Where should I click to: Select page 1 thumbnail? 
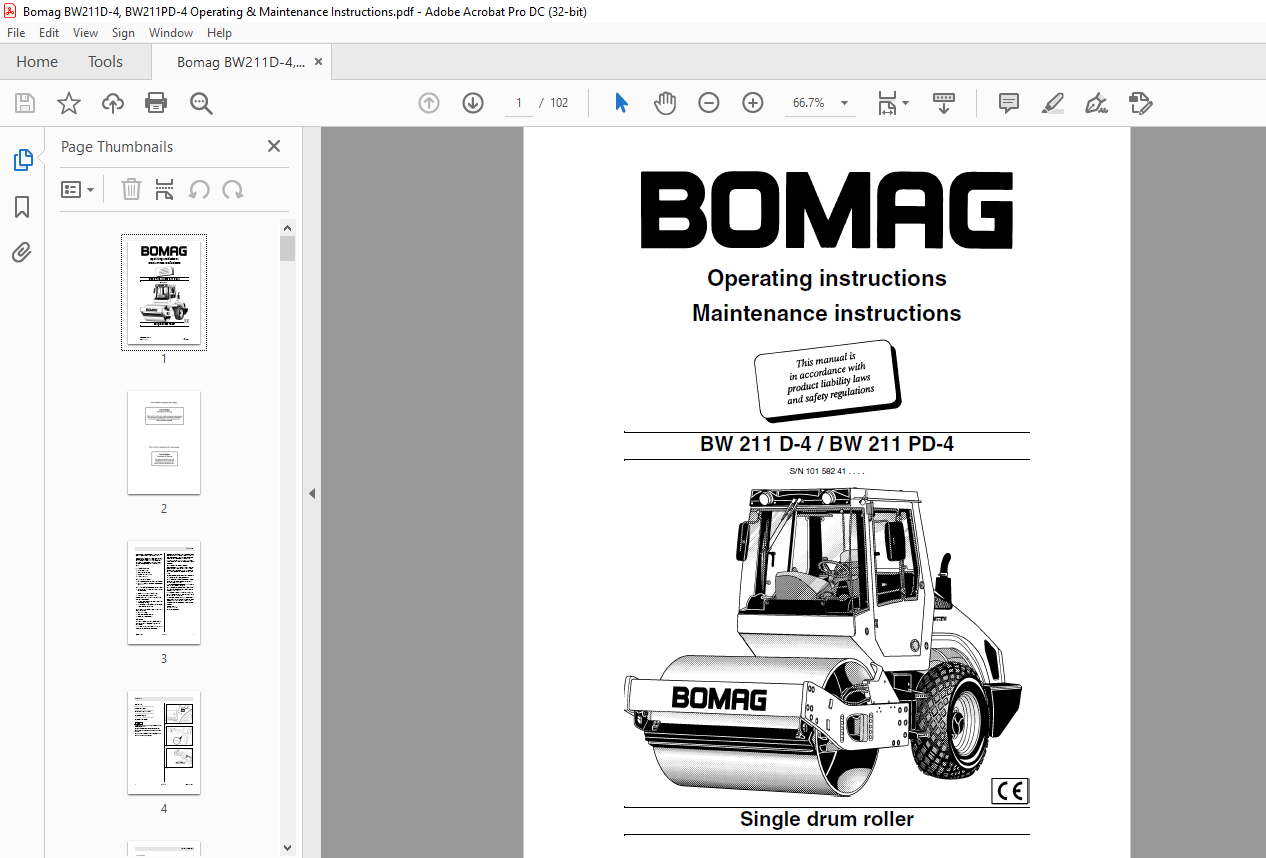pyautogui.click(x=164, y=292)
